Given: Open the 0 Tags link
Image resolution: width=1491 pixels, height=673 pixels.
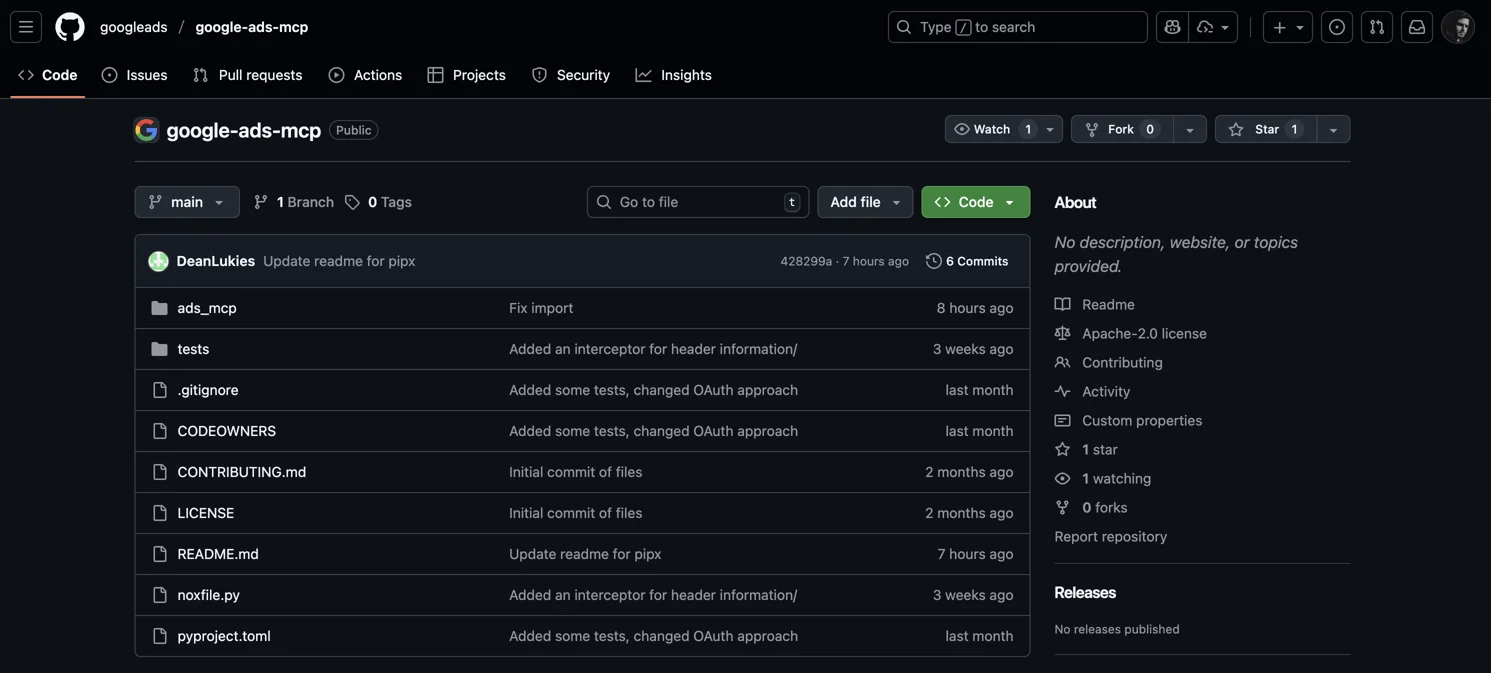Looking at the screenshot, I should tap(378, 202).
